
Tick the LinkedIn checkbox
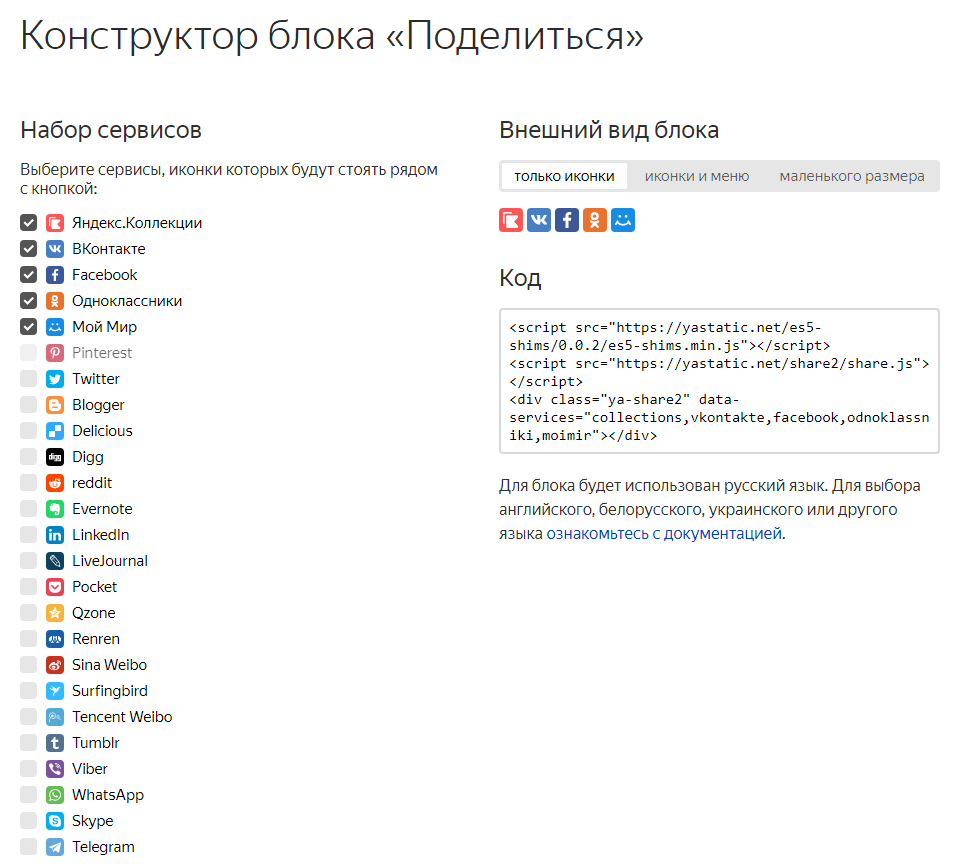(29, 535)
